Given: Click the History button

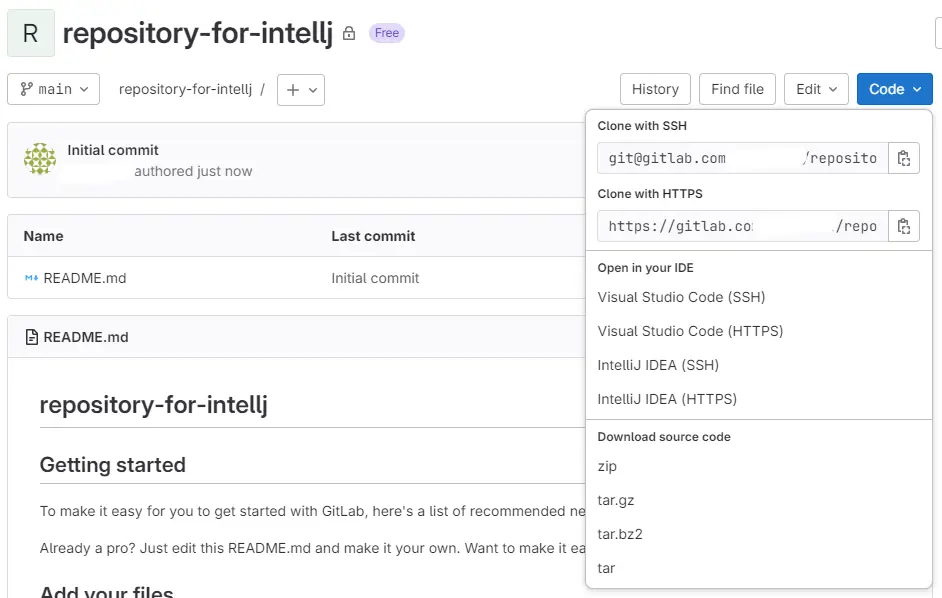Looking at the screenshot, I should [655, 89].
